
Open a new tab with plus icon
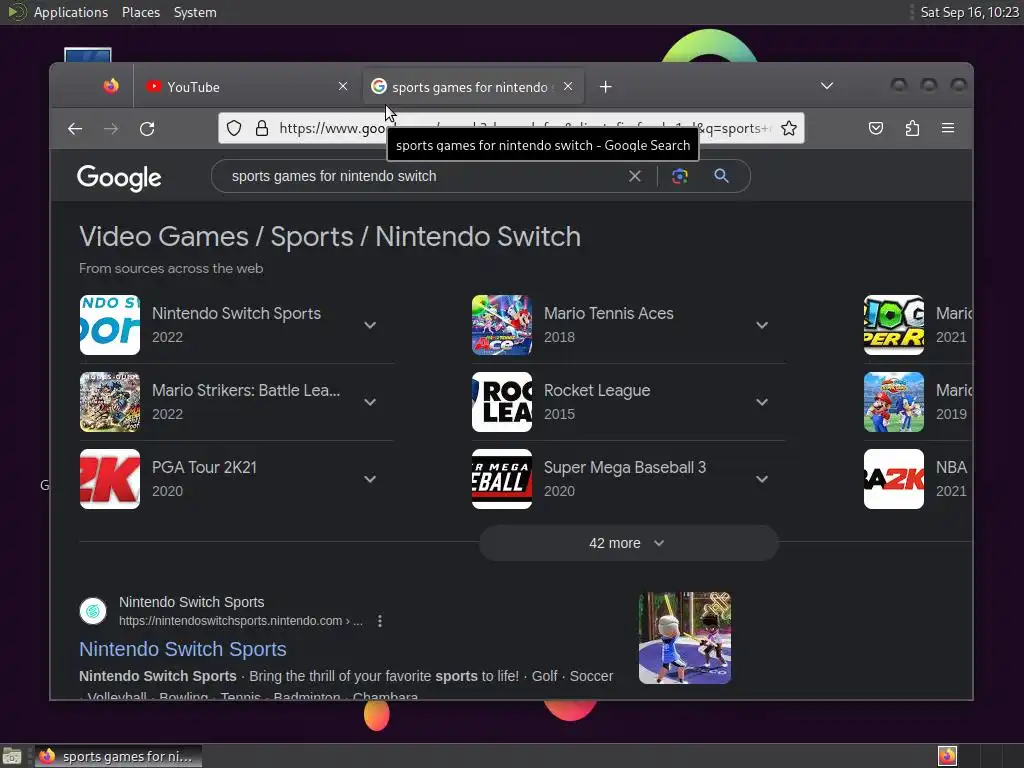pos(605,86)
